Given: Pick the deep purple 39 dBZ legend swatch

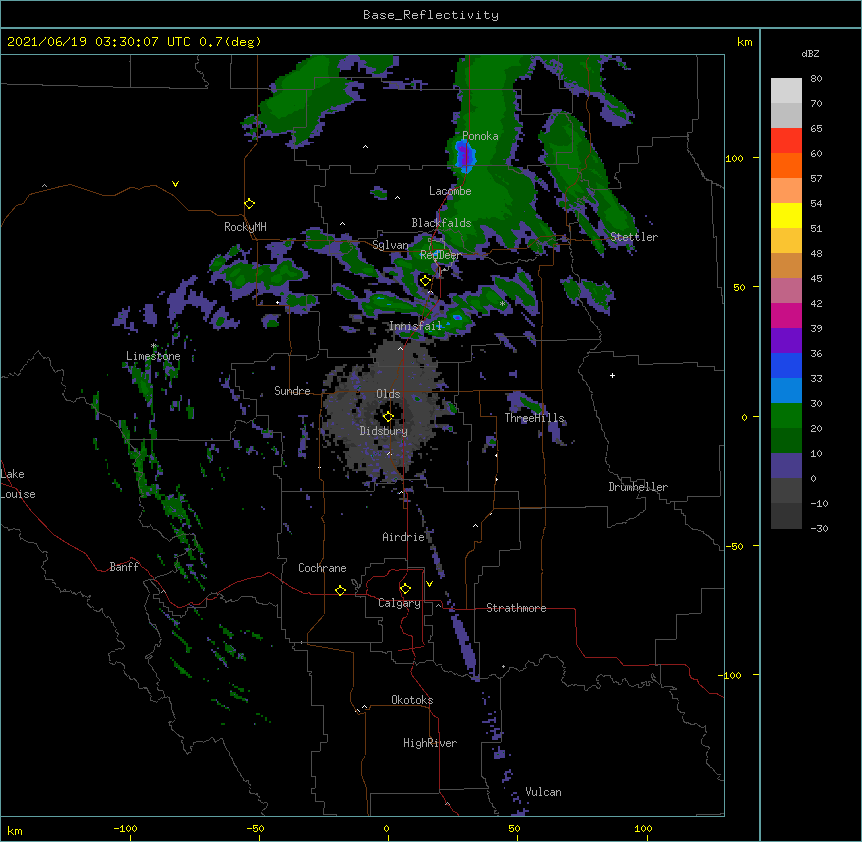Looking at the screenshot, I should (x=786, y=341).
